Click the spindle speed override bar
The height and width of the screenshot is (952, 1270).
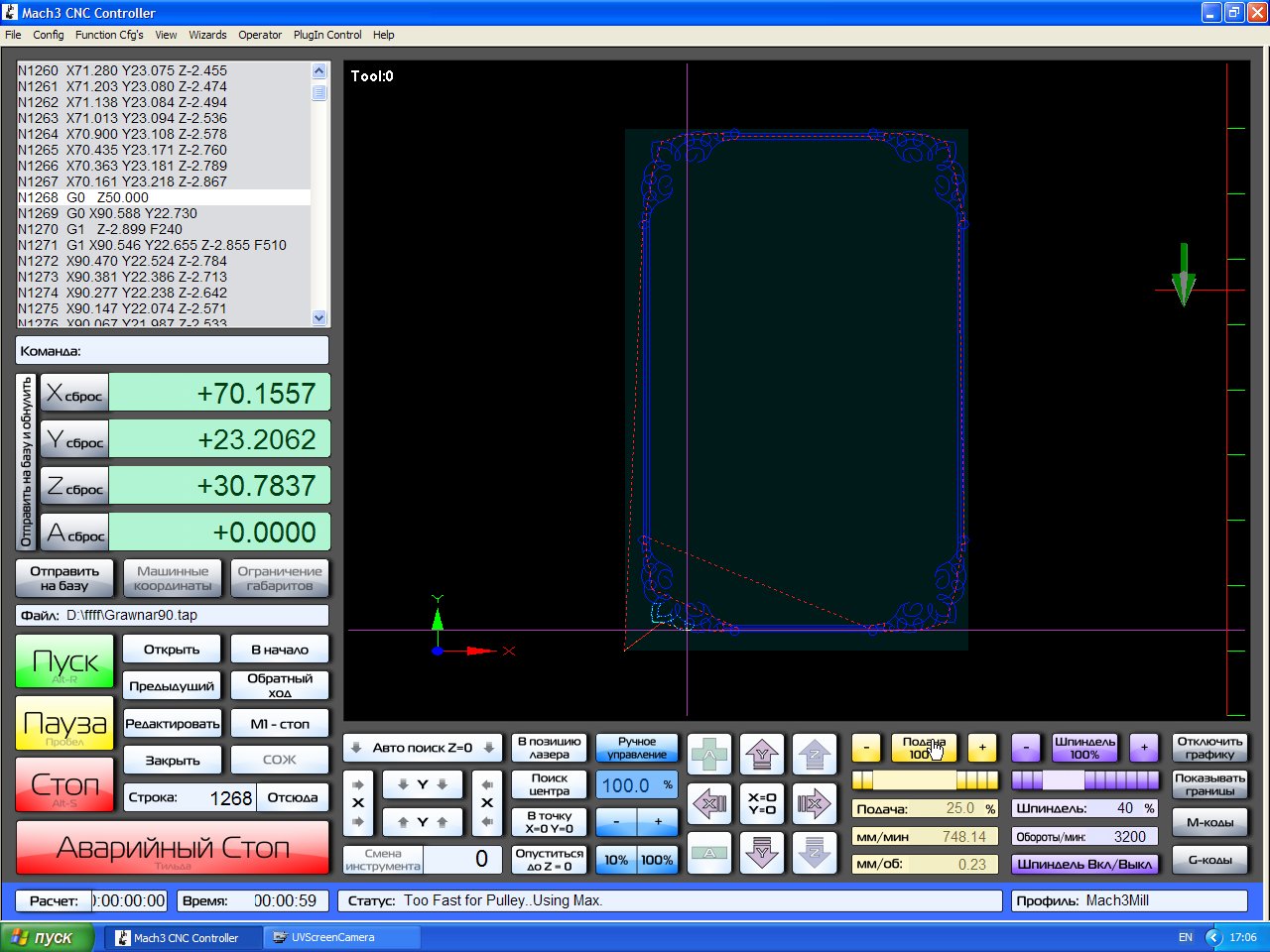coord(1084,780)
